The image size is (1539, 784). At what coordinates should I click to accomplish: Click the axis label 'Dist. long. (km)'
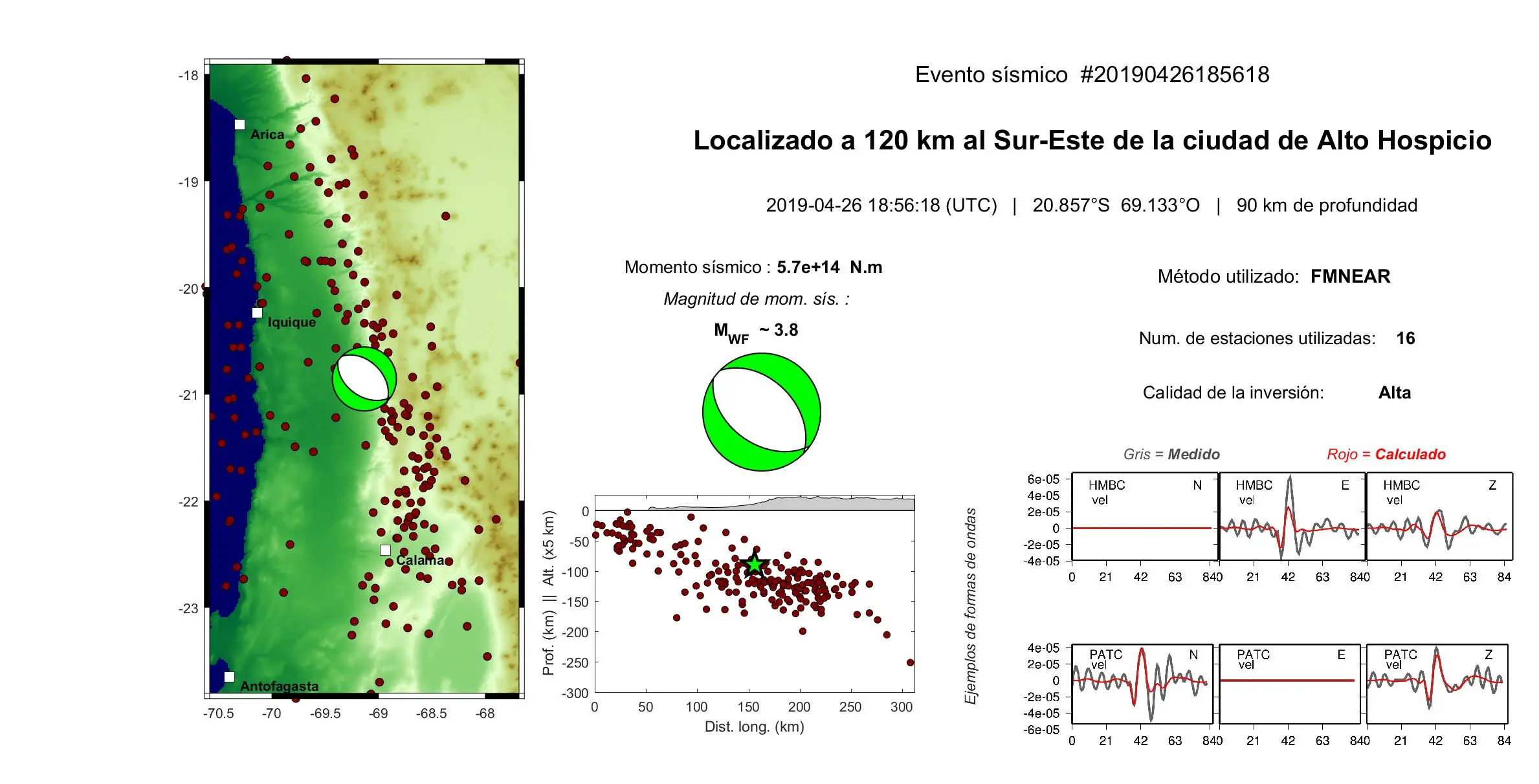click(754, 726)
